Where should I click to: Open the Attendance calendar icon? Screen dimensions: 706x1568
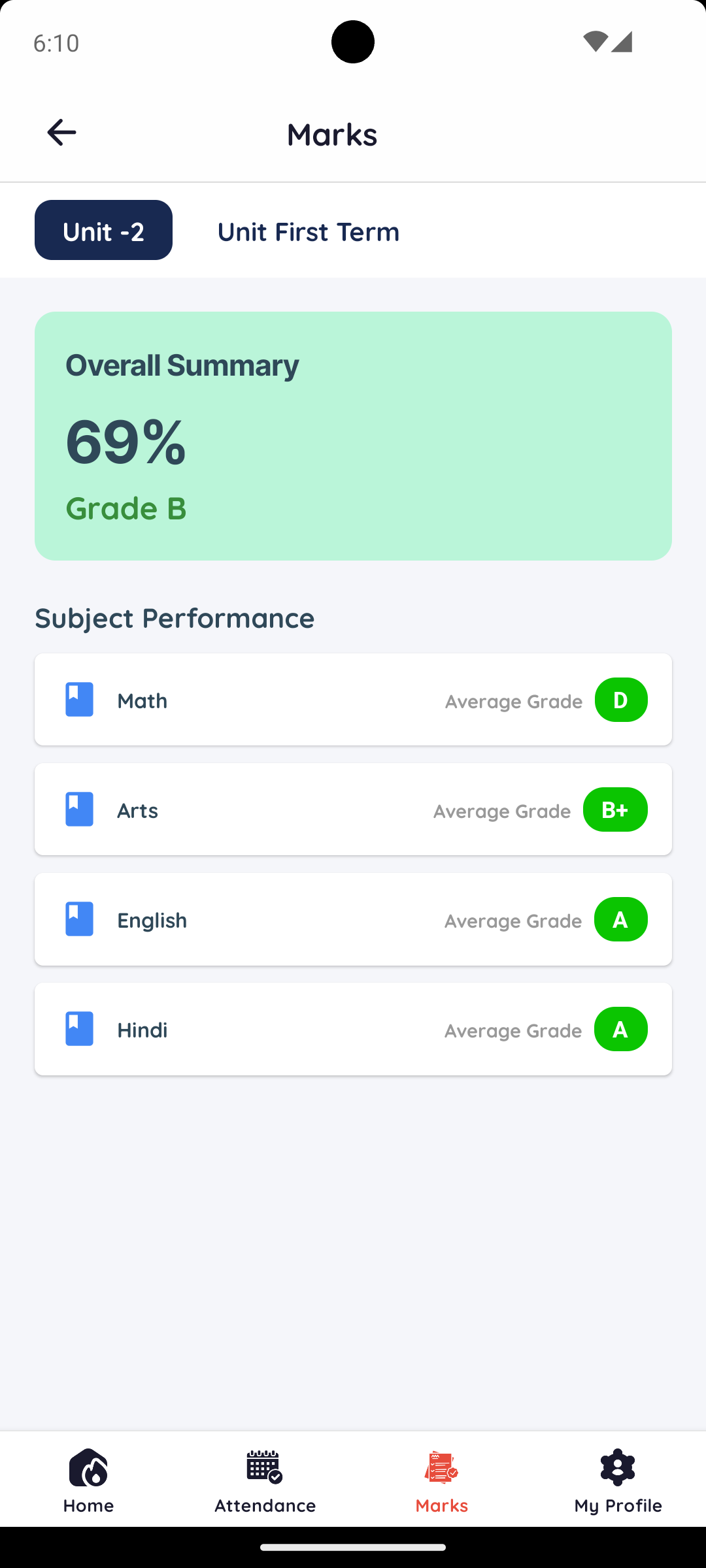point(265,1467)
